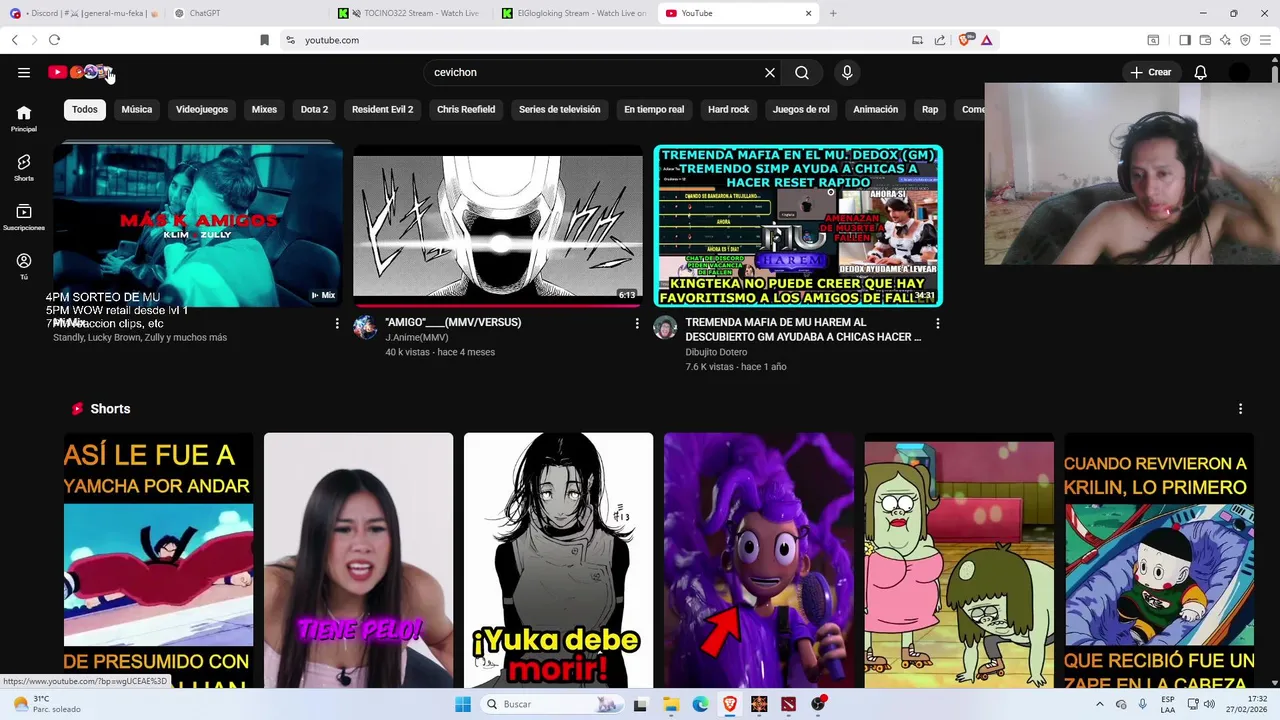Open the Crear upload menu
1280x720 pixels.
(x=1151, y=72)
